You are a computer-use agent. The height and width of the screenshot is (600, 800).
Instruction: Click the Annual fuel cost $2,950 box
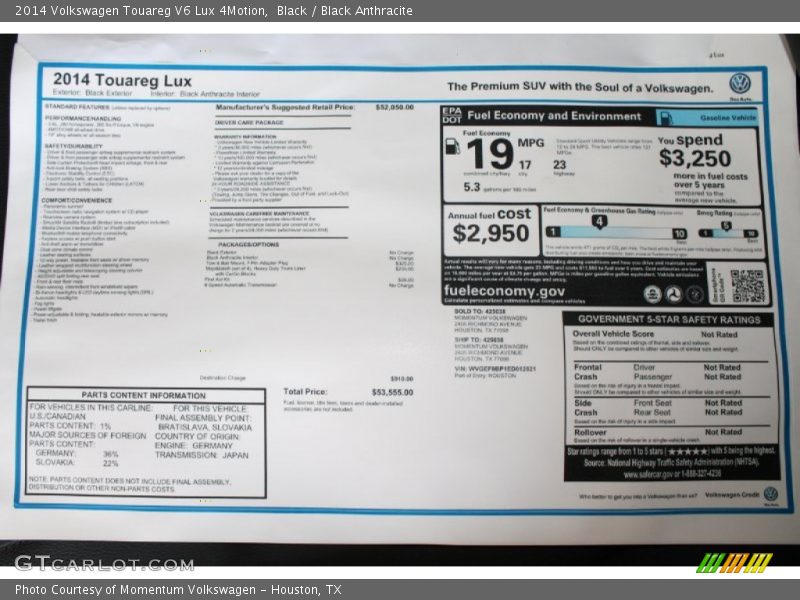click(x=490, y=227)
